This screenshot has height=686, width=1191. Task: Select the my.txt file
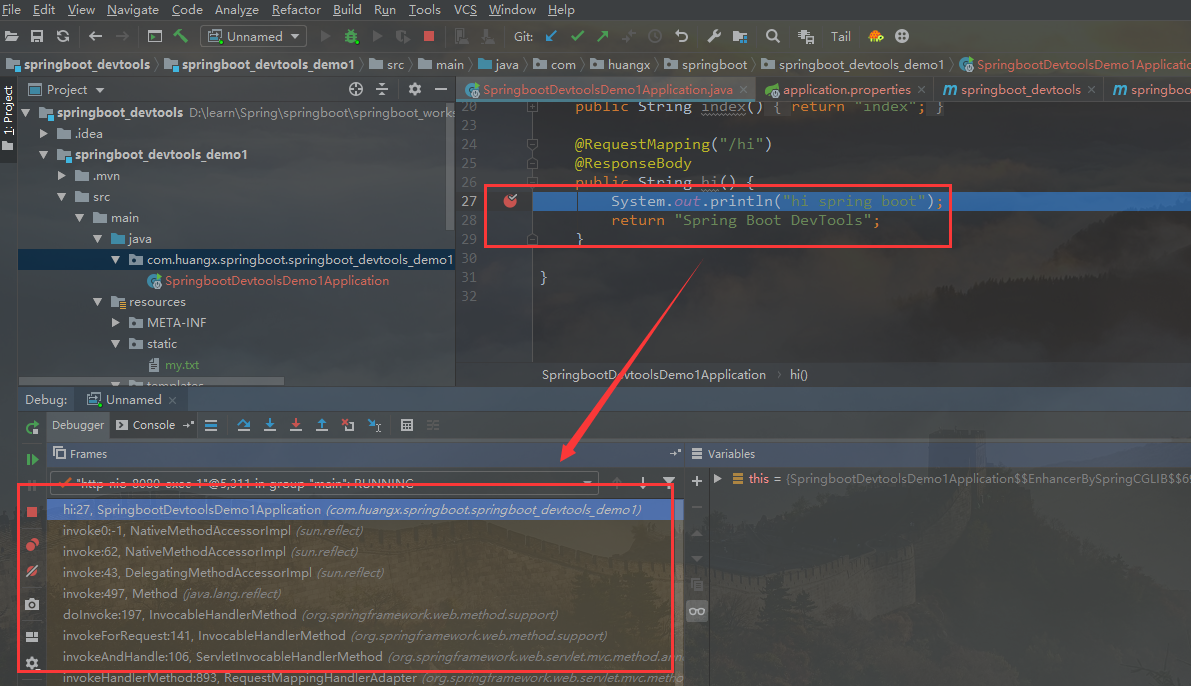pyautogui.click(x=182, y=365)
